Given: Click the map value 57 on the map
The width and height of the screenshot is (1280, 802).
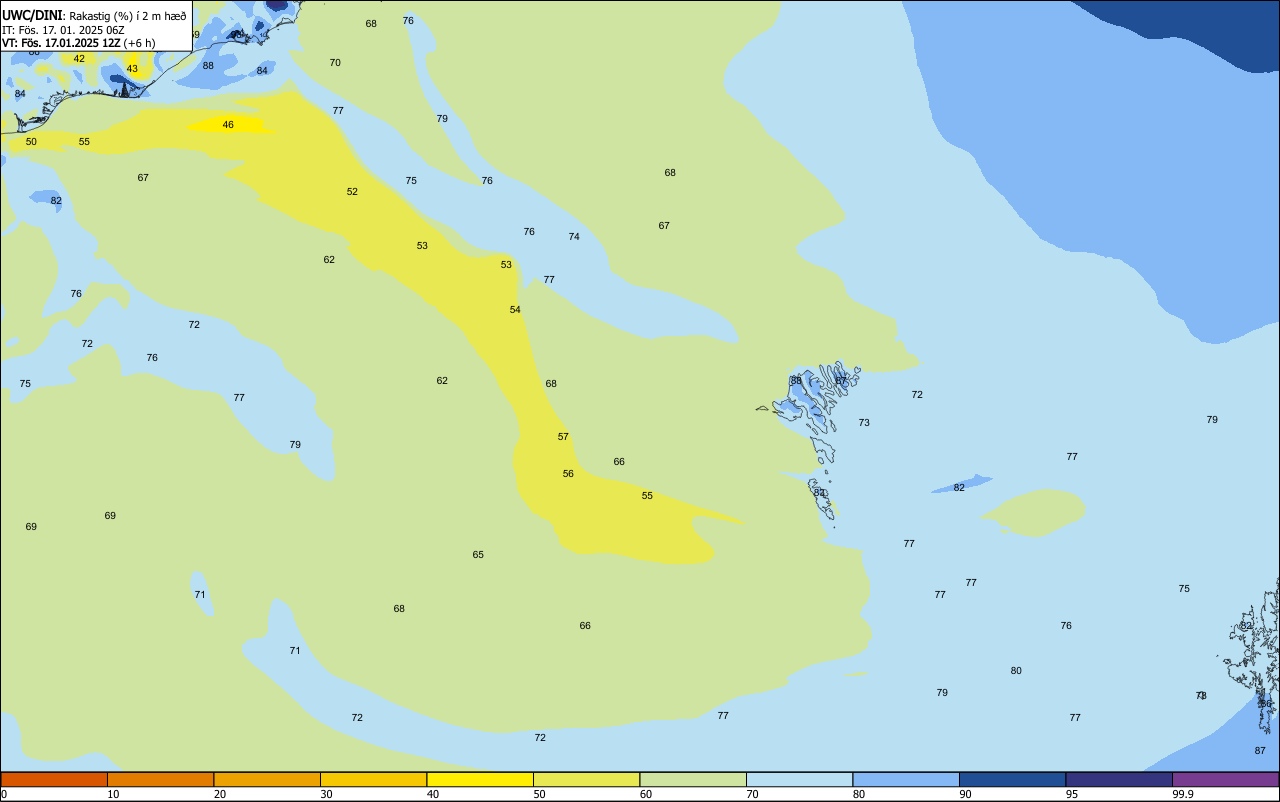Looking at the screenshot, I should click(563, 437).
